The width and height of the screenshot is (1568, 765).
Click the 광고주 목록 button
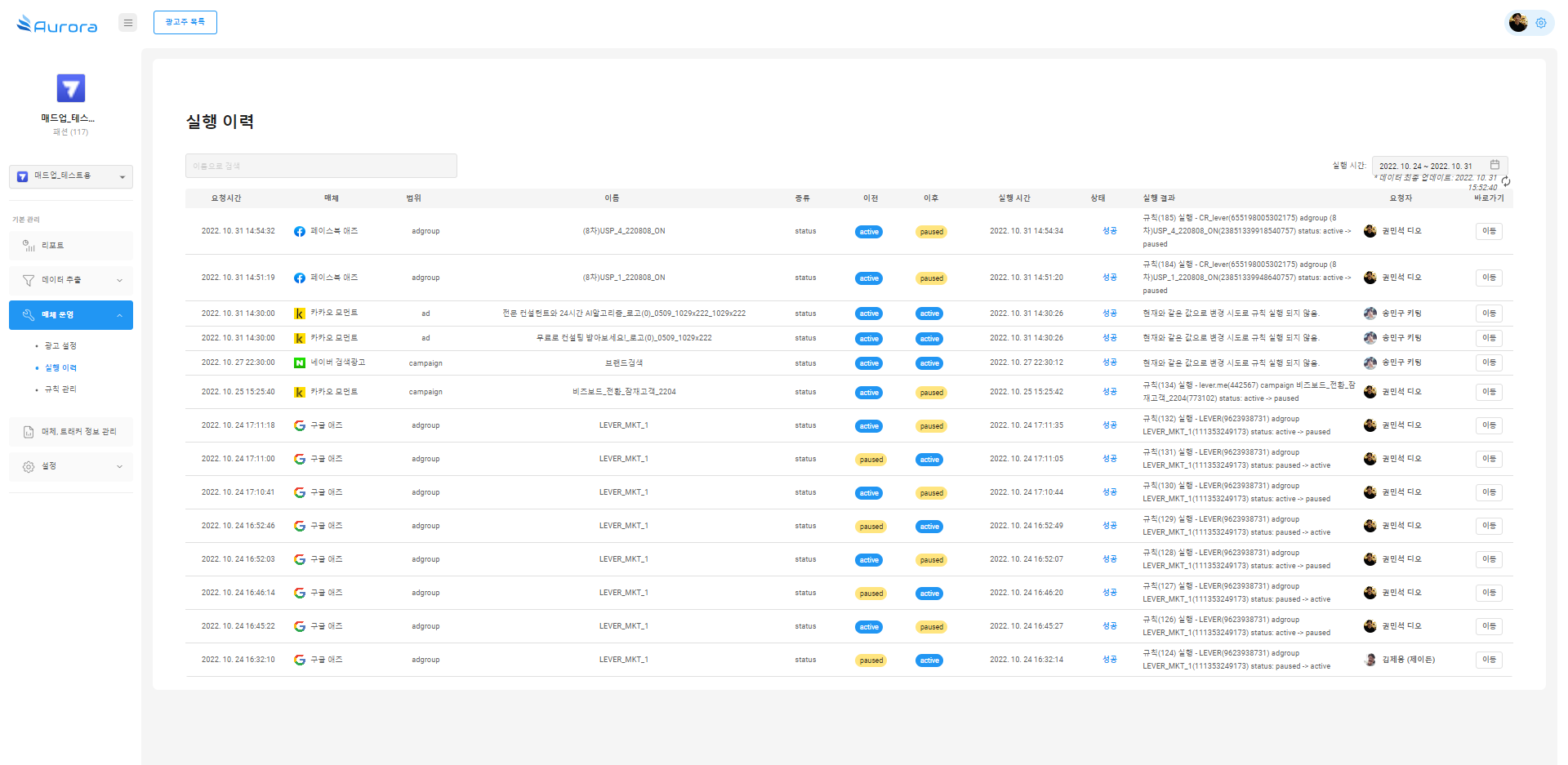click(x=185, y=22)
